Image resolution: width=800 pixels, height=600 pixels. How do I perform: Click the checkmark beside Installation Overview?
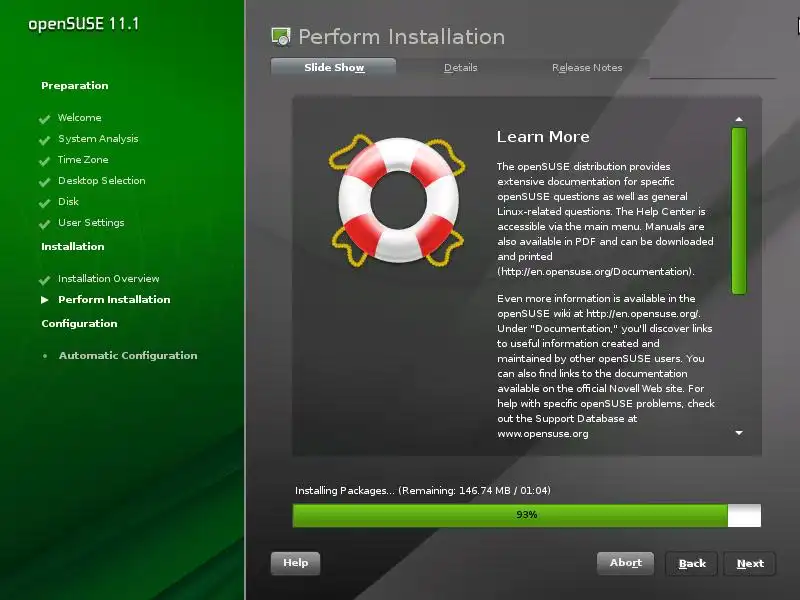[x=45, y=279]
